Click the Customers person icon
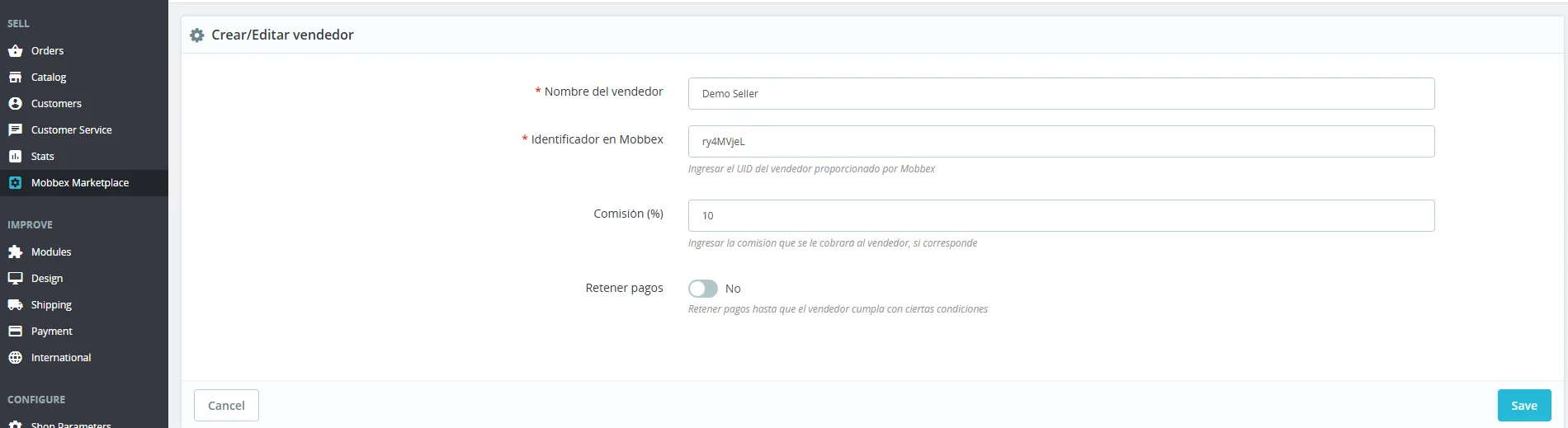 (15, 104)
